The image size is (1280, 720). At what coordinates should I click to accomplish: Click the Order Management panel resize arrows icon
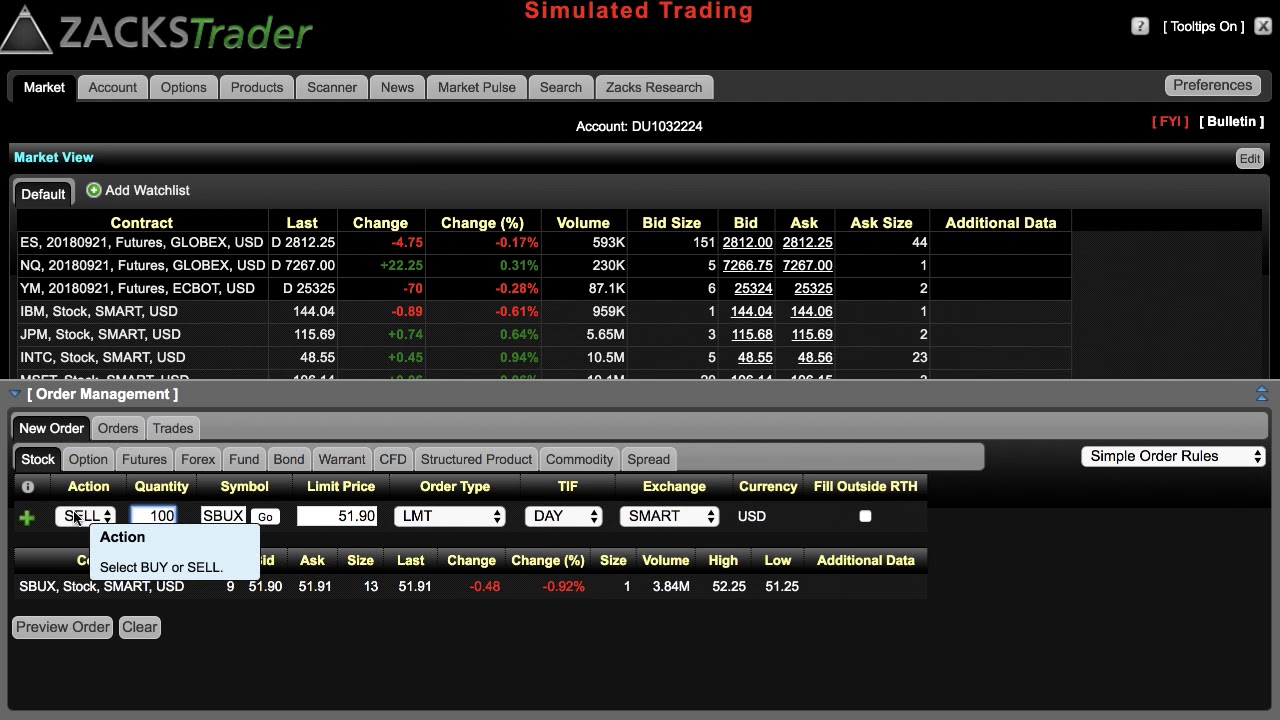1261,394
